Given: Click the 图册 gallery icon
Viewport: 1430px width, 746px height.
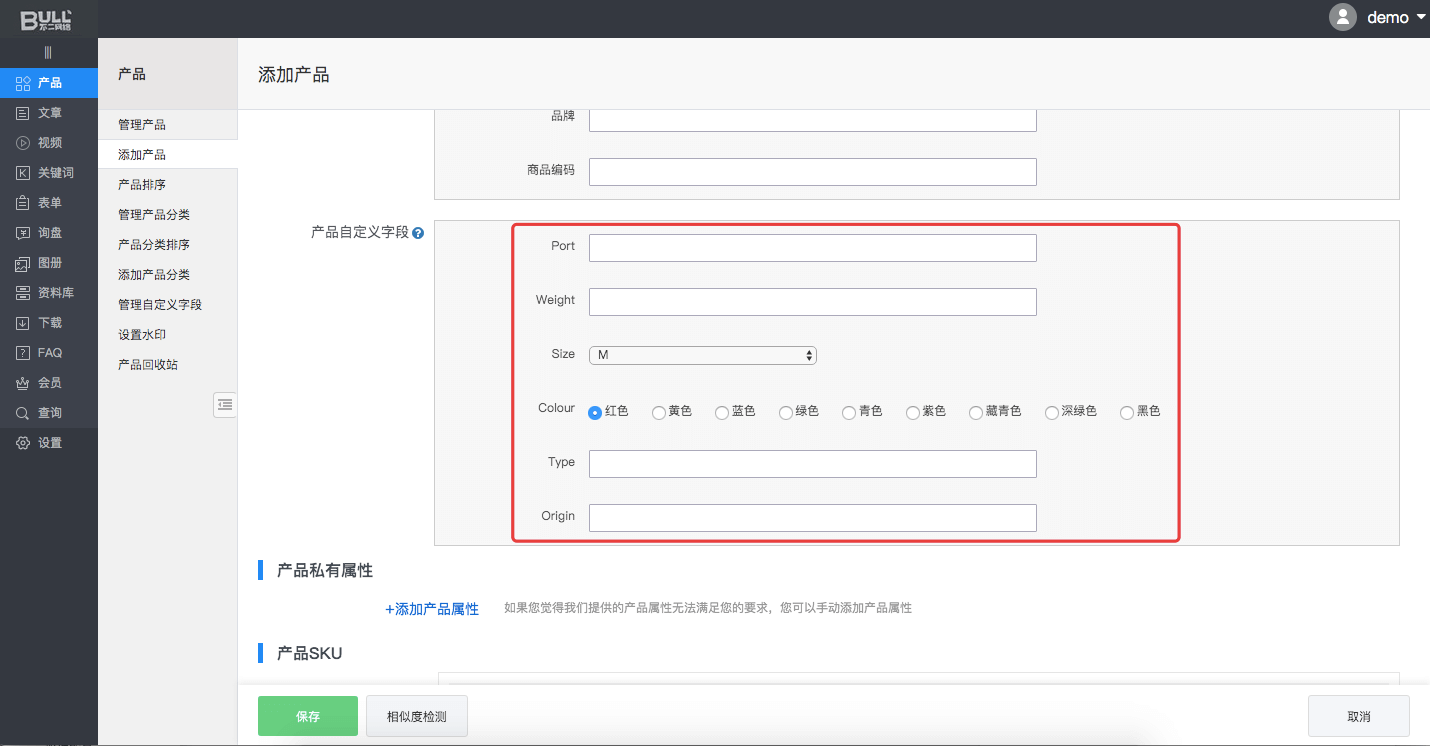Looking at the screenshot, I should pos(23,263).
